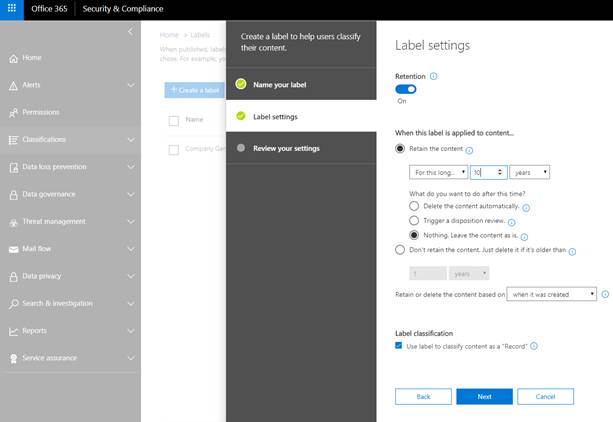The height and width of the screenshot is (422, 613).
Task: Select the 'Trigger a disposition review' option
Action: [x=414, y=220]
